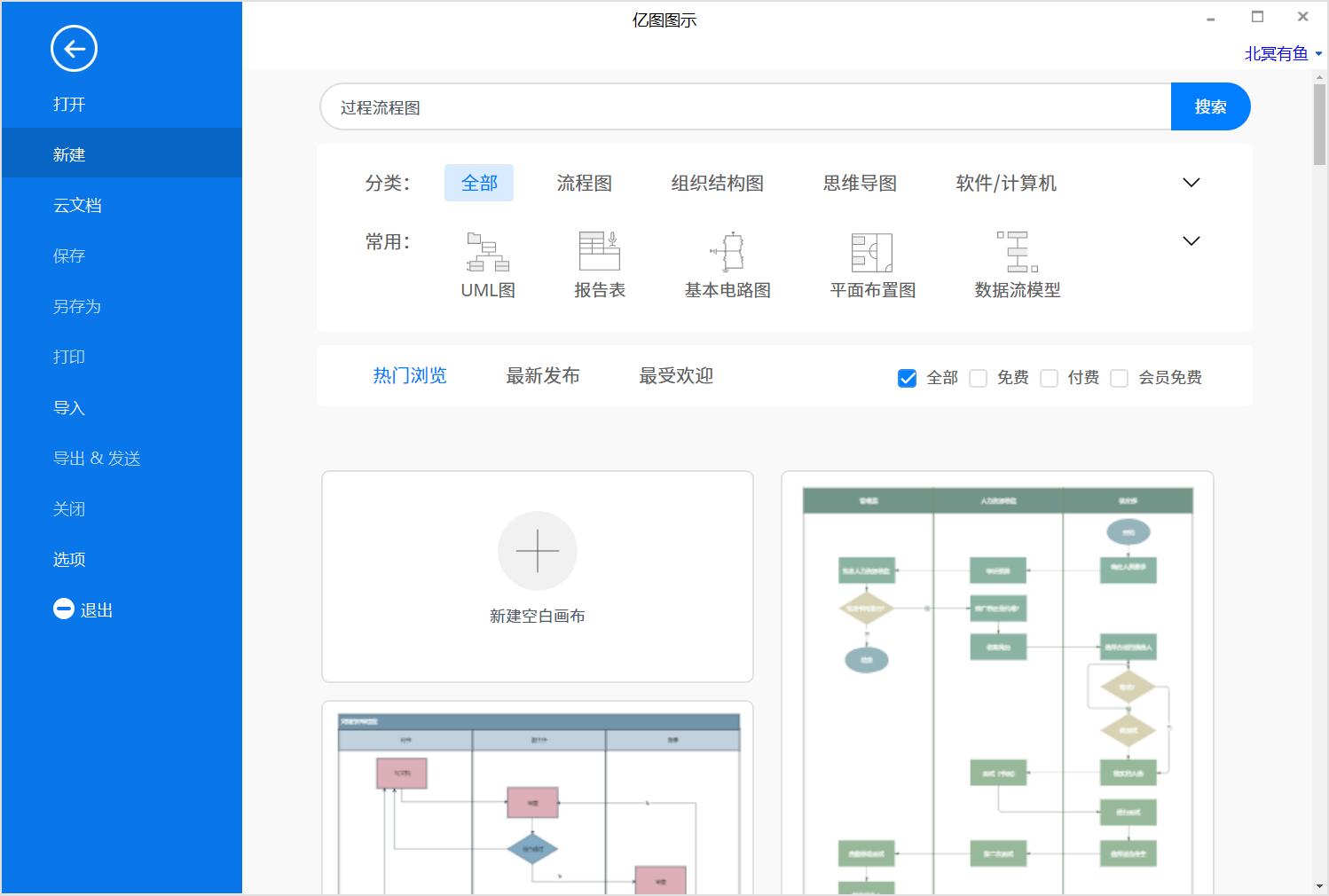Click the back arrow to return

coord(74,49)
